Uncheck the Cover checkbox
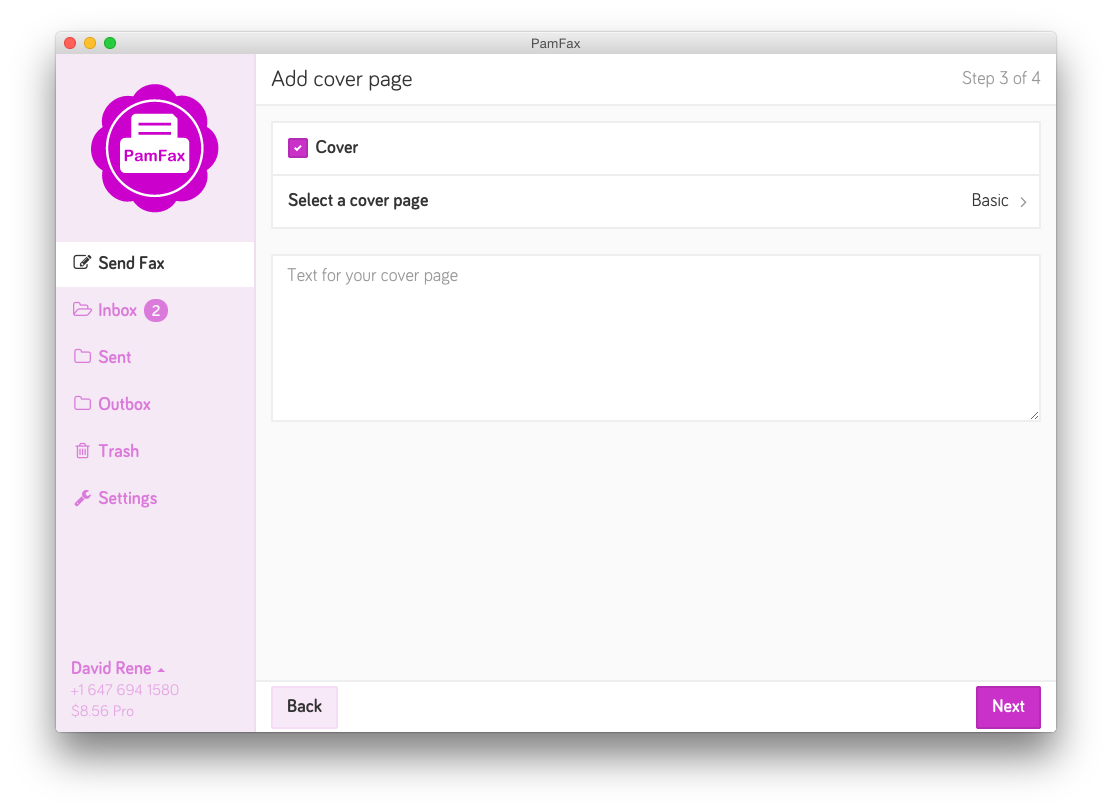Viewport: 1112px width, 812px height. coord(298,148)
